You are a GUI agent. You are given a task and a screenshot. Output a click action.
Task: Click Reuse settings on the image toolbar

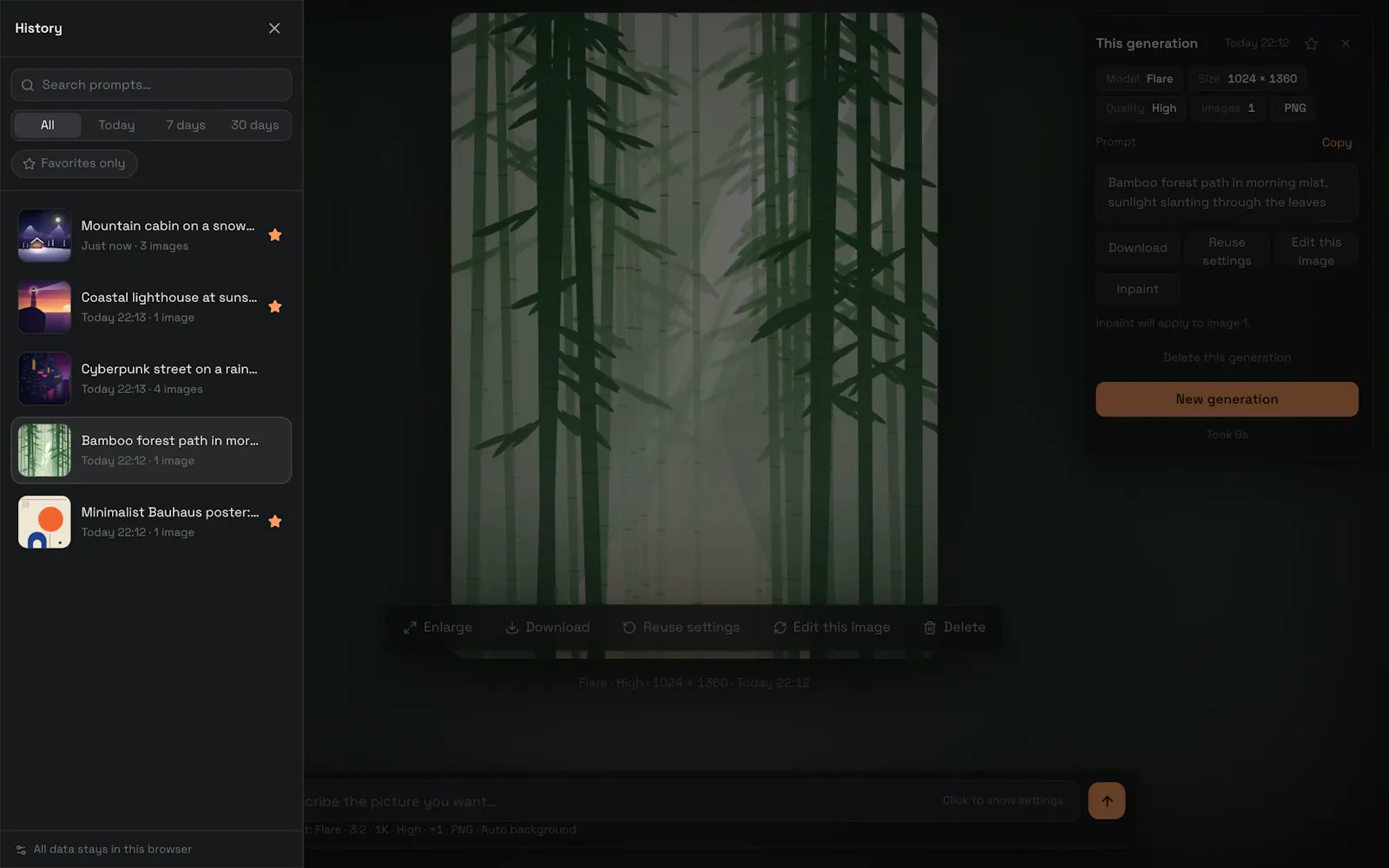click(681, 628)
